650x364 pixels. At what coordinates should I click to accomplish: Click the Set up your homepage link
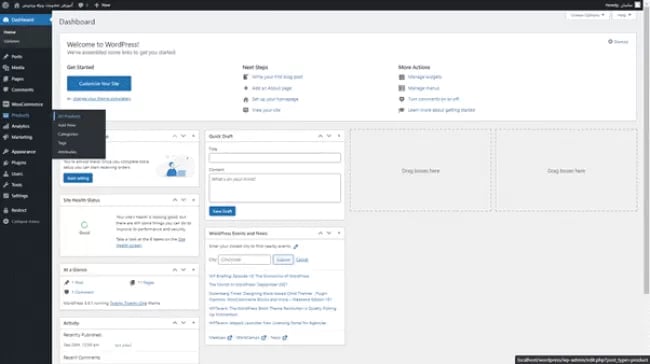pyautogui.click(x=275, y=99)
